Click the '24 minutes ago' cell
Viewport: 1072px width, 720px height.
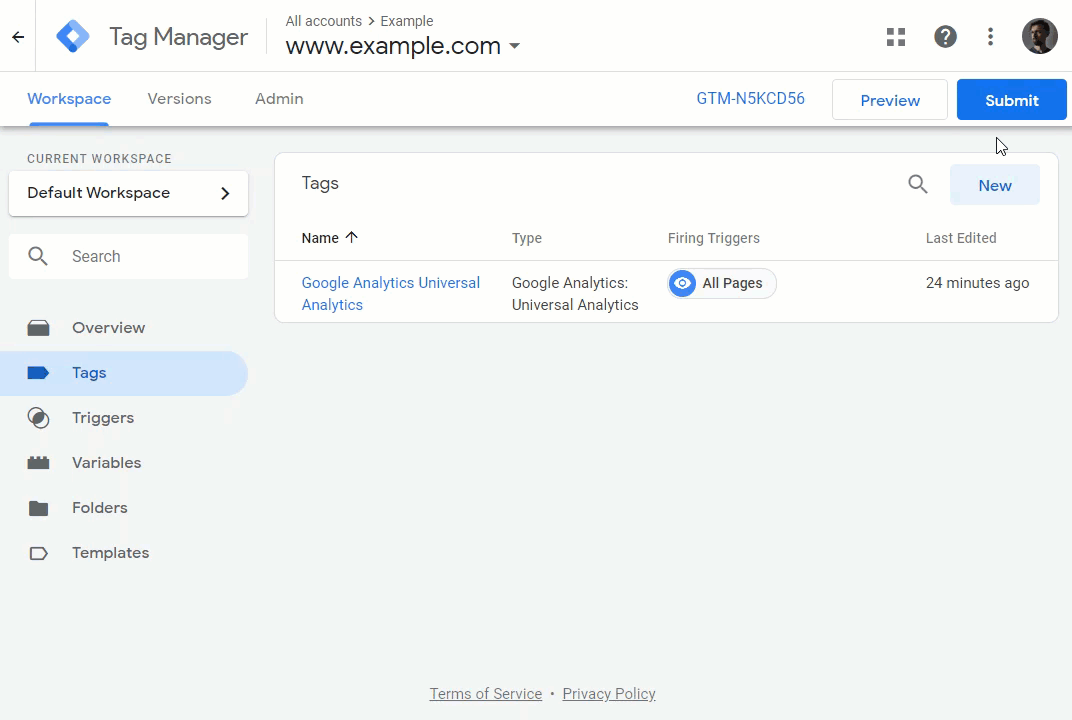(977, 283)
